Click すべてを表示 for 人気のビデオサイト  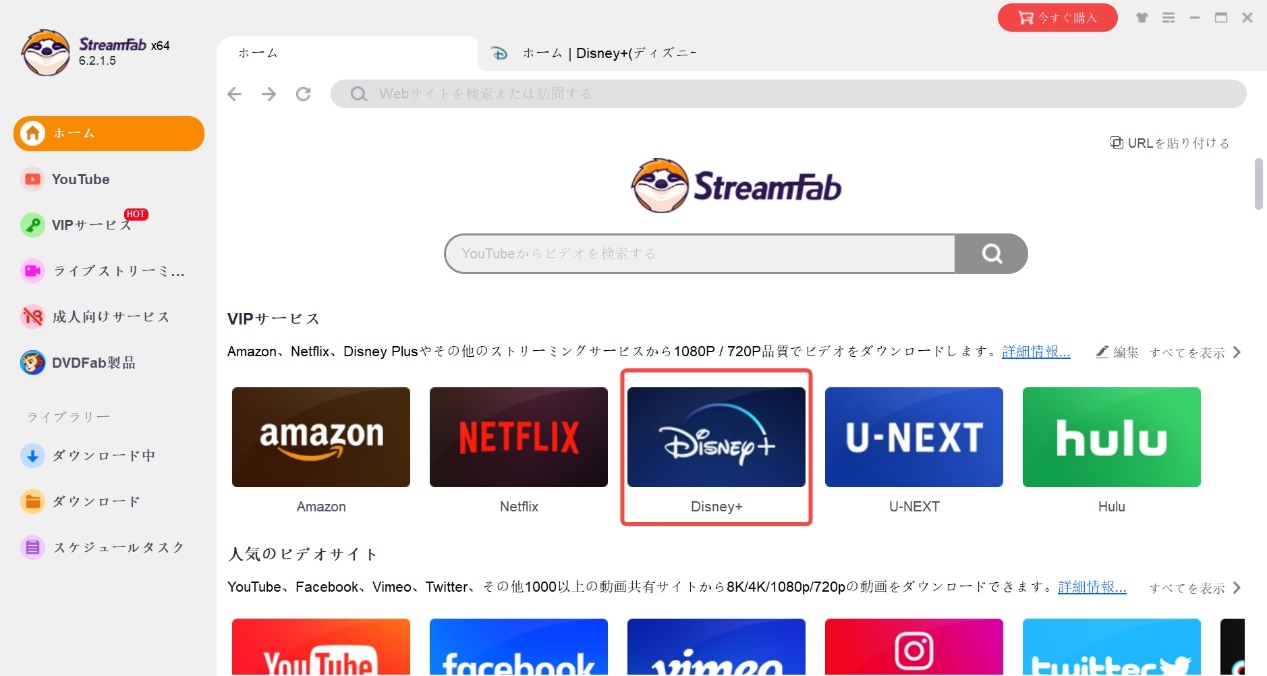[x=1195, y=588]
